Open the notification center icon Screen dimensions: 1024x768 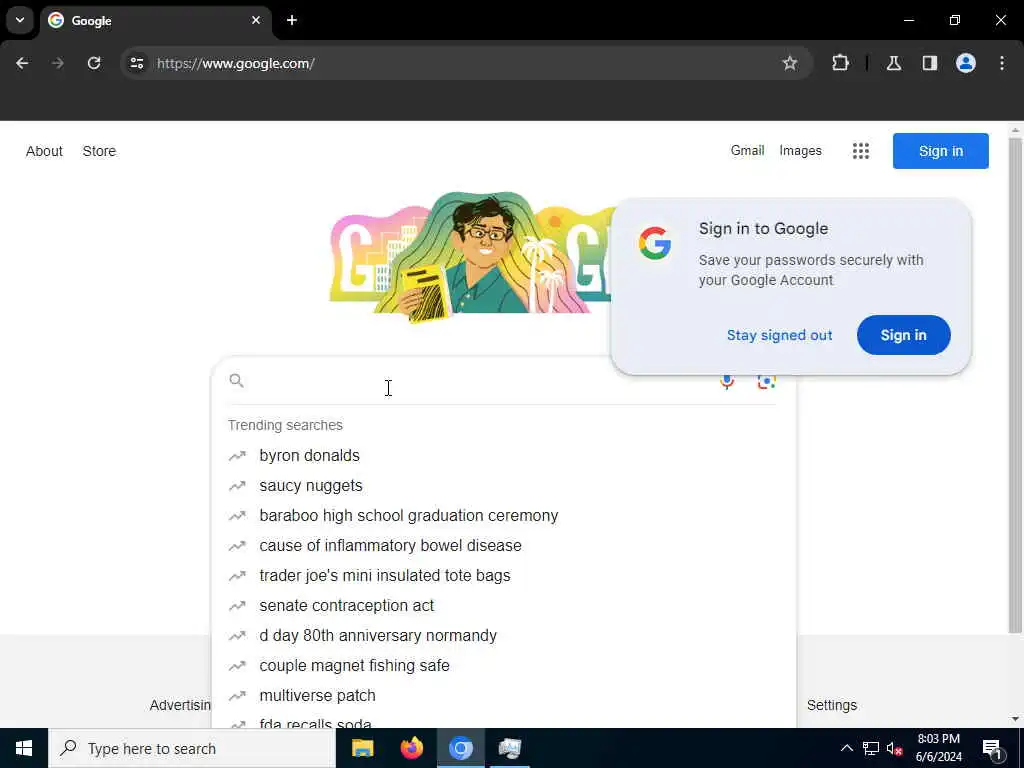[992, 748]
